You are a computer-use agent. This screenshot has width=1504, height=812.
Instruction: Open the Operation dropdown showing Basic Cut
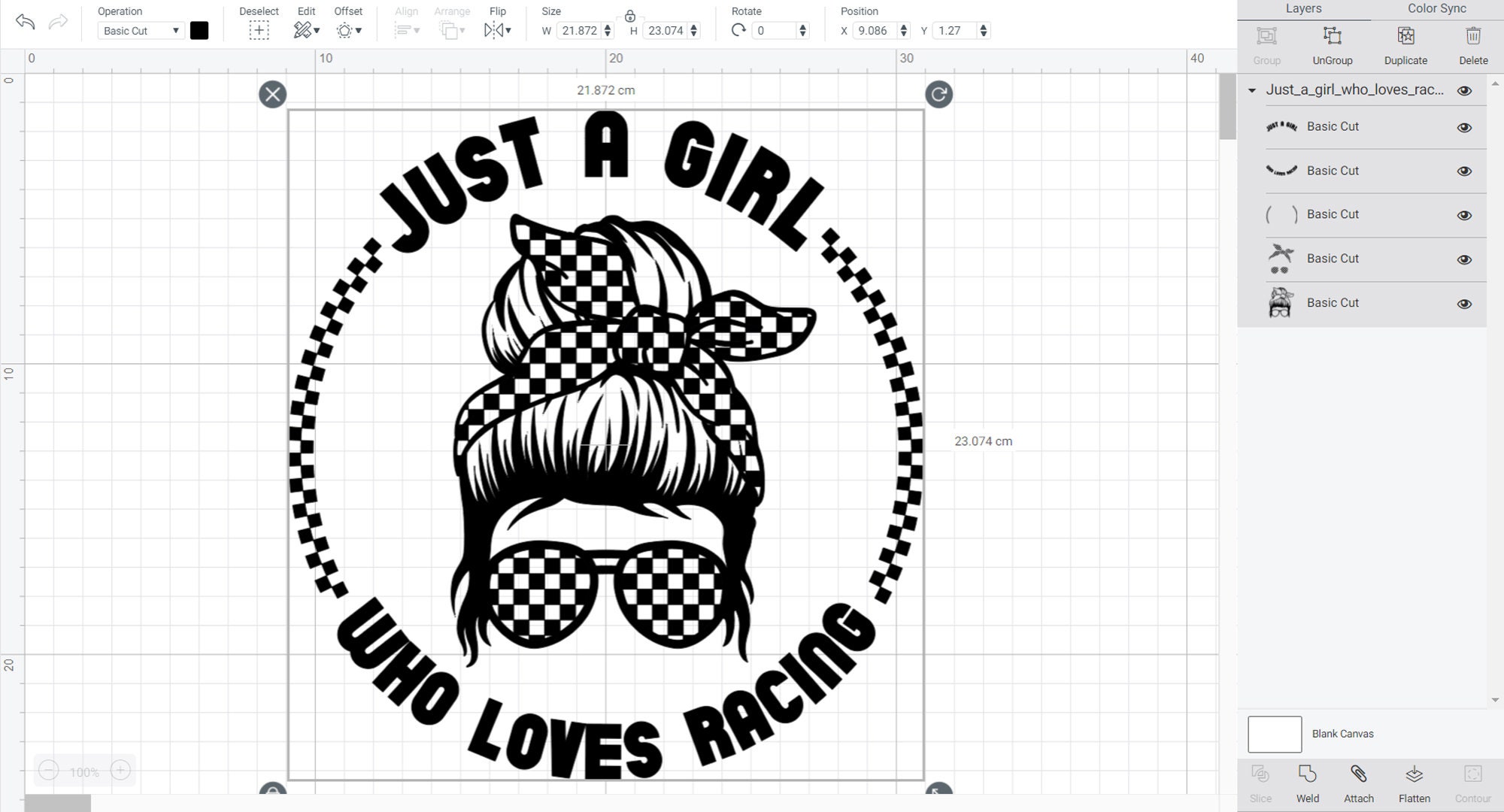[140, 30]
